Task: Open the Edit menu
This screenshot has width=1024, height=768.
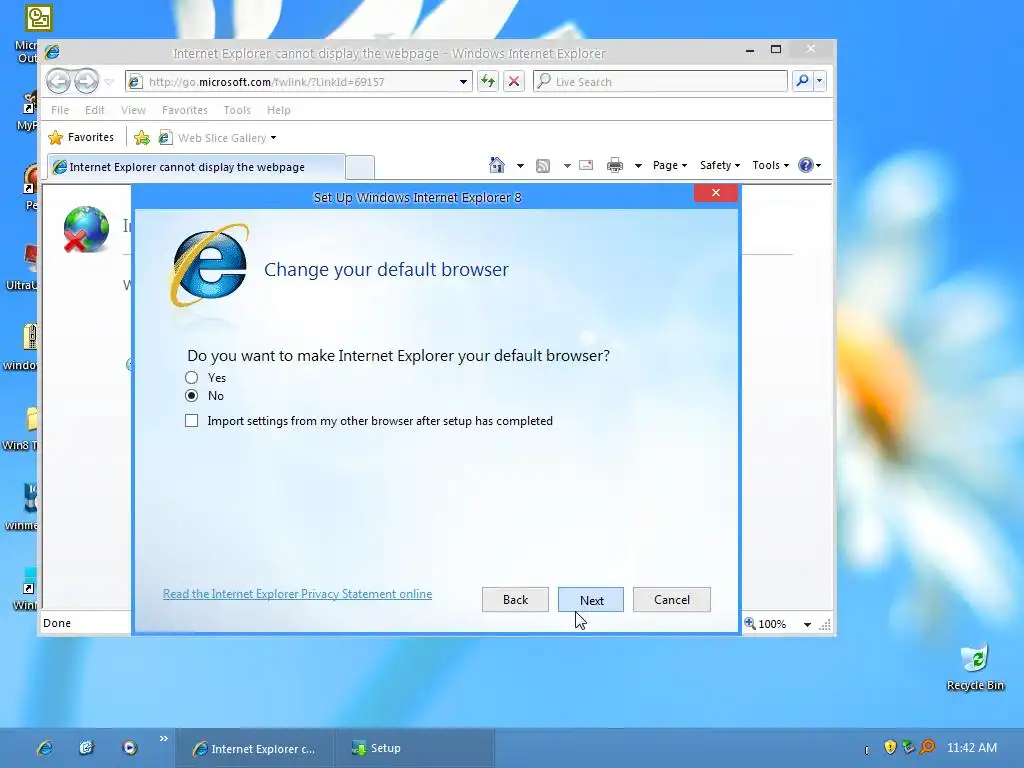Action: click(94, 110)
